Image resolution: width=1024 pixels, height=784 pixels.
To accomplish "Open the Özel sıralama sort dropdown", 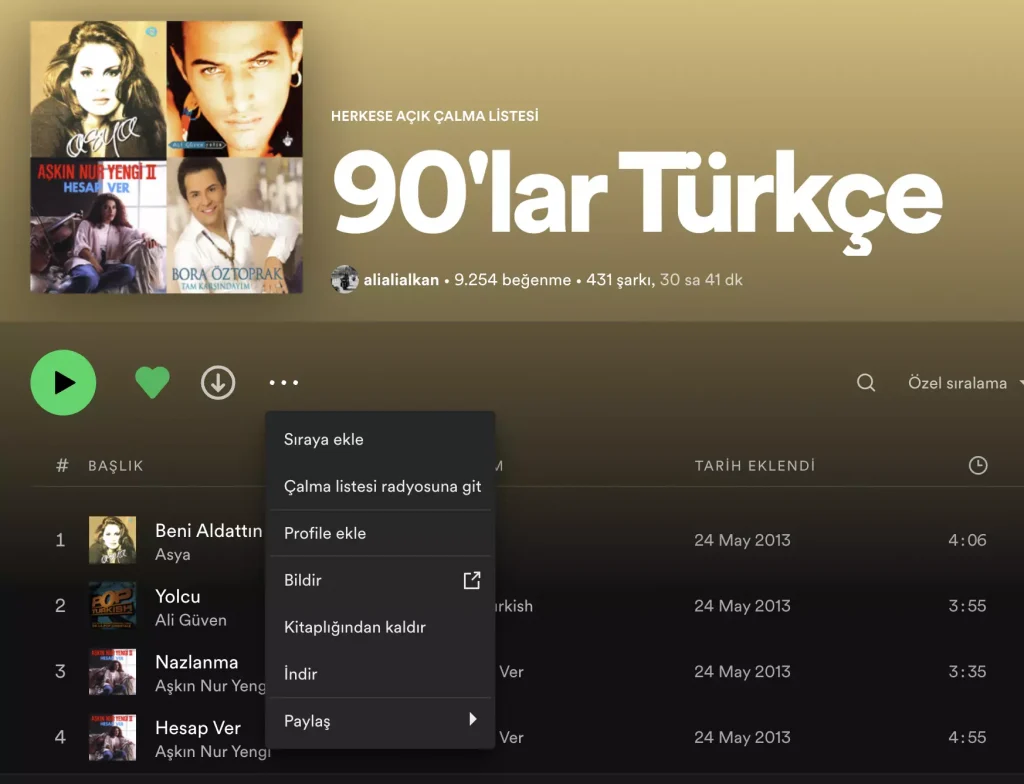I will coord(965,383).
